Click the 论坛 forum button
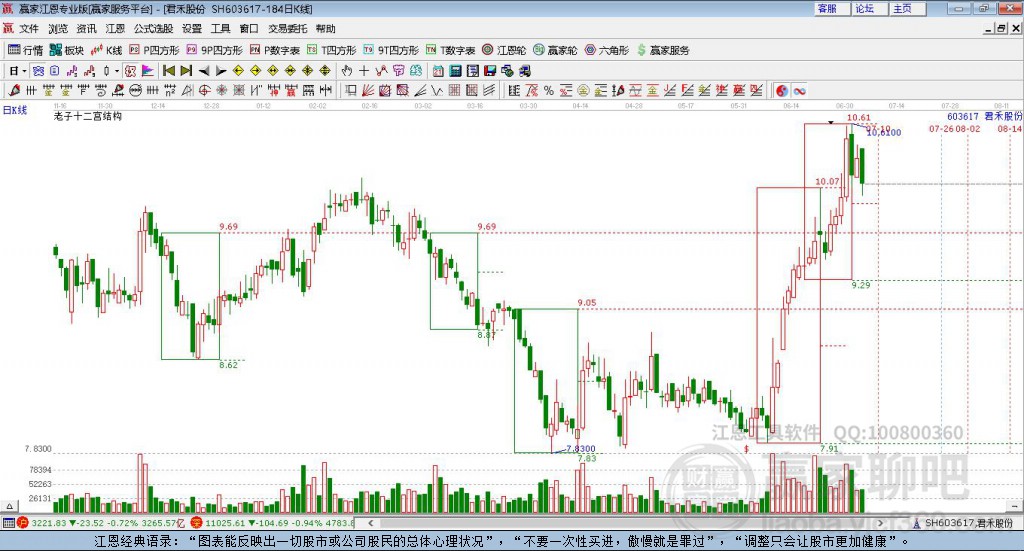1024x551 pixels. pyautogui.click(x=870, y=8)
